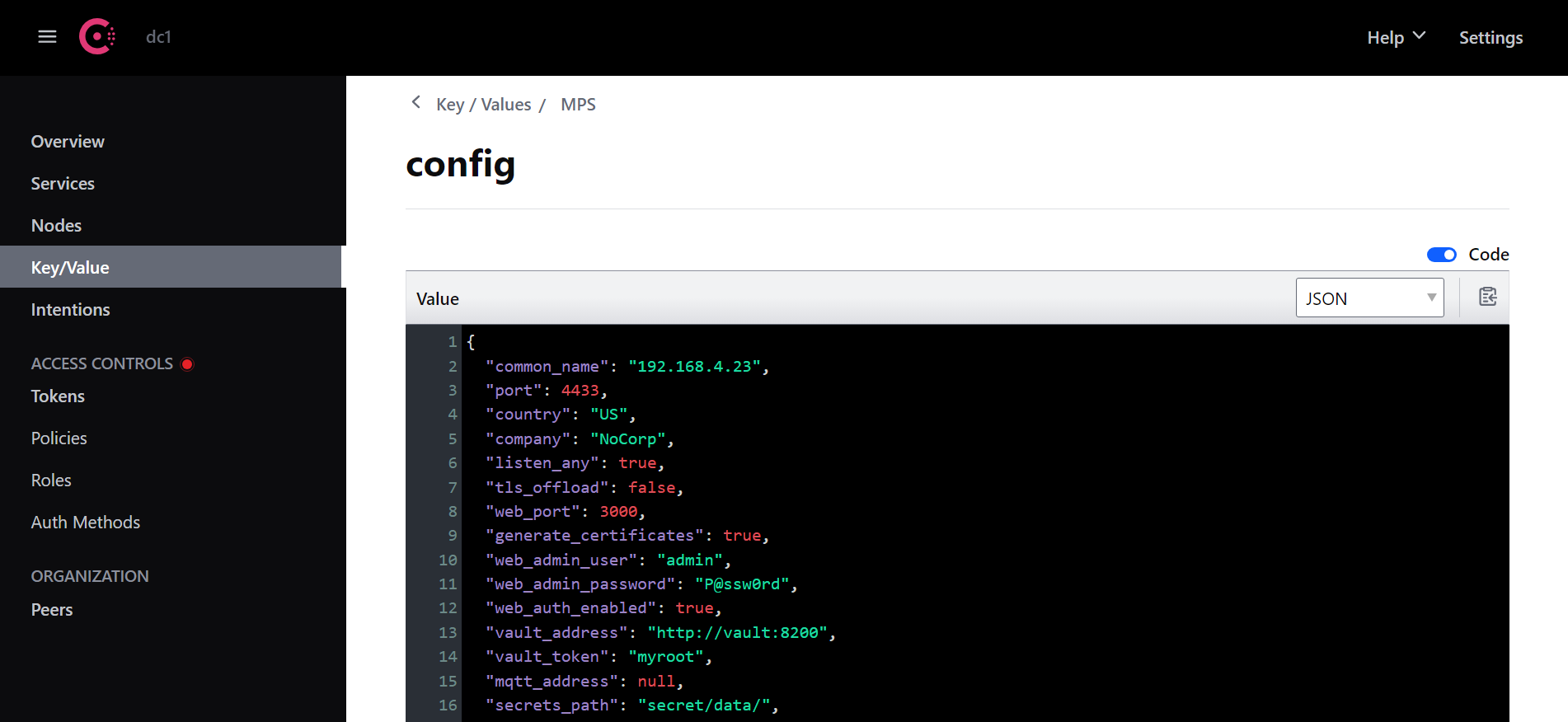Navigate to the Nodes section
Image resolution: width=1568 pixels, height=722 pixels.
click(56, 226)
